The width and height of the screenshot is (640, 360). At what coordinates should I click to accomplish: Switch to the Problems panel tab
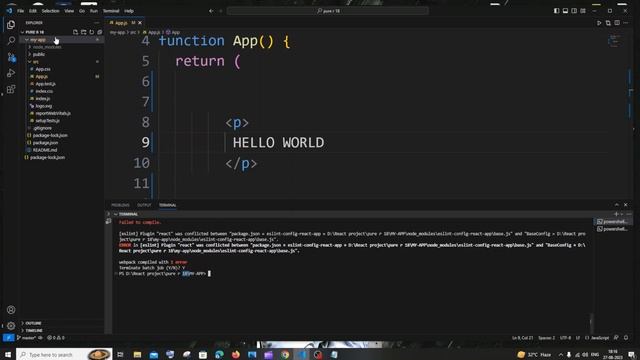pos(120,205)
